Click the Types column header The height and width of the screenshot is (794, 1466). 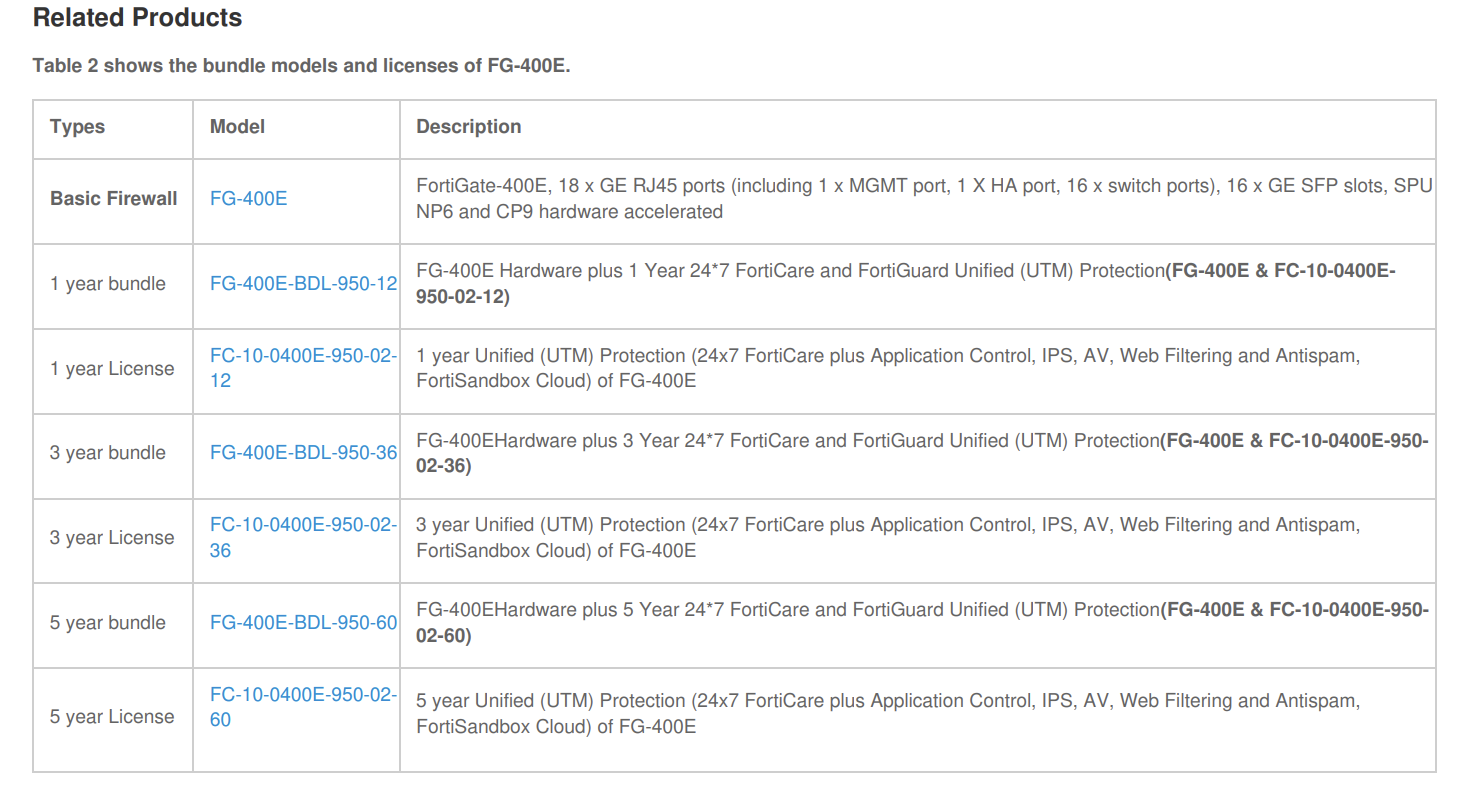click(78, 127)
